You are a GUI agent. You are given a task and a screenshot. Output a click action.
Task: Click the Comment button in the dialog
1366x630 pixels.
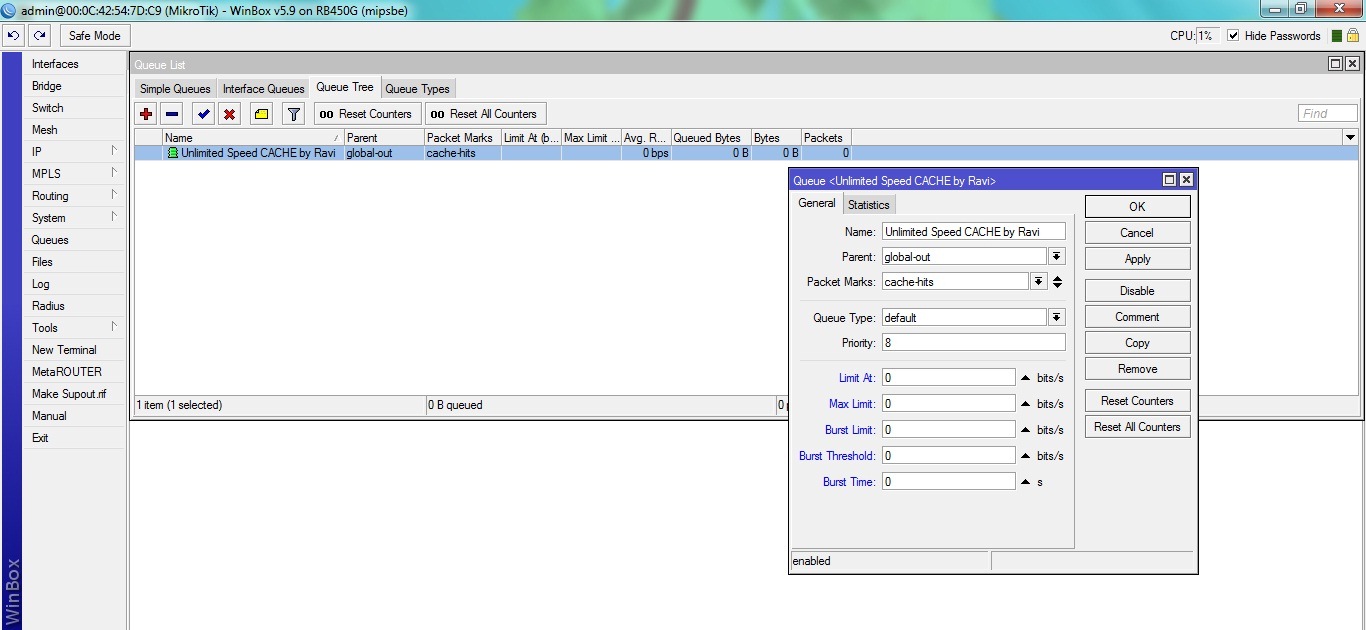[x=1137, y=317]
